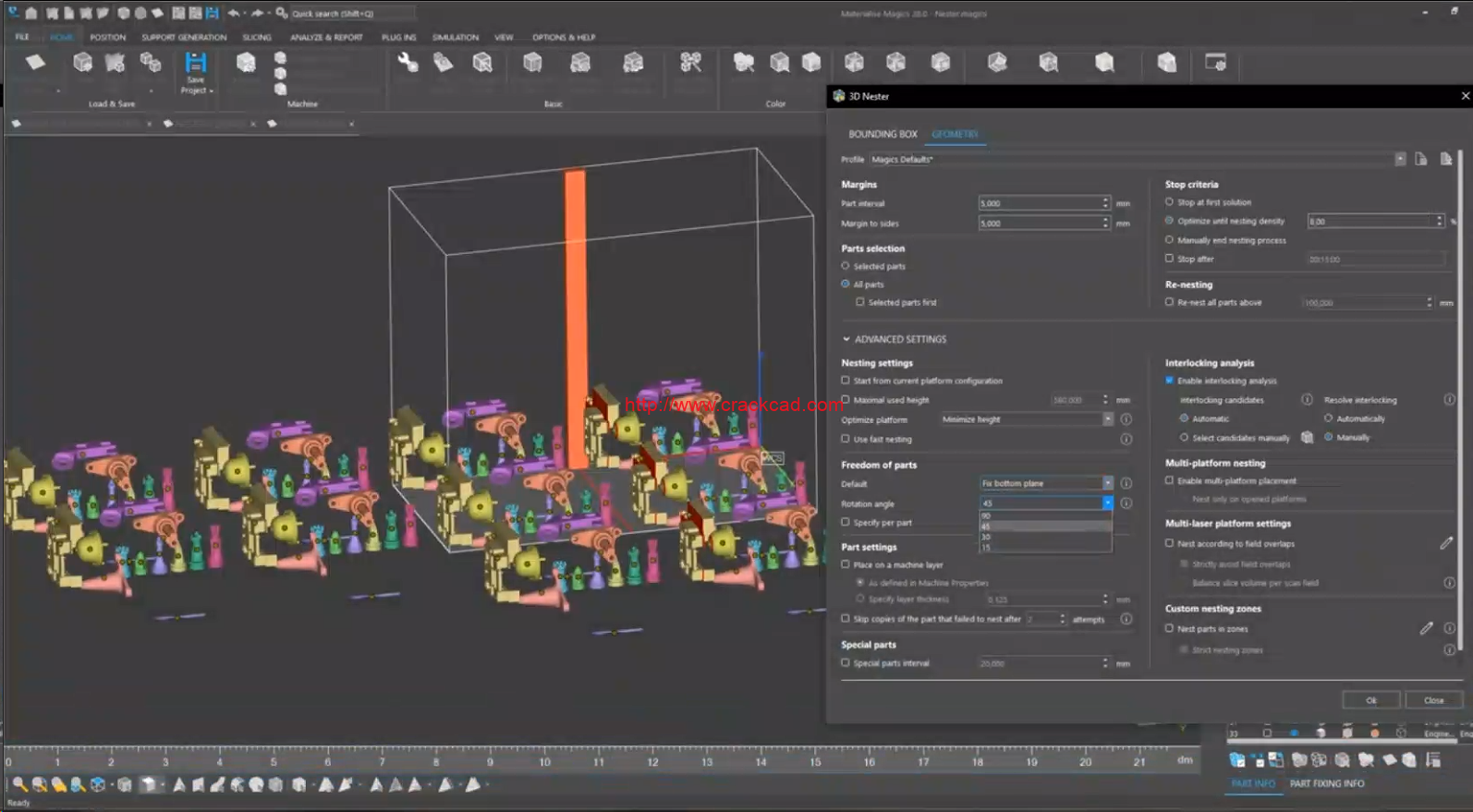1473x812 pixels.
Task: Click the info icon beside Interlocking candidates
Action: tap(1307, 400)
